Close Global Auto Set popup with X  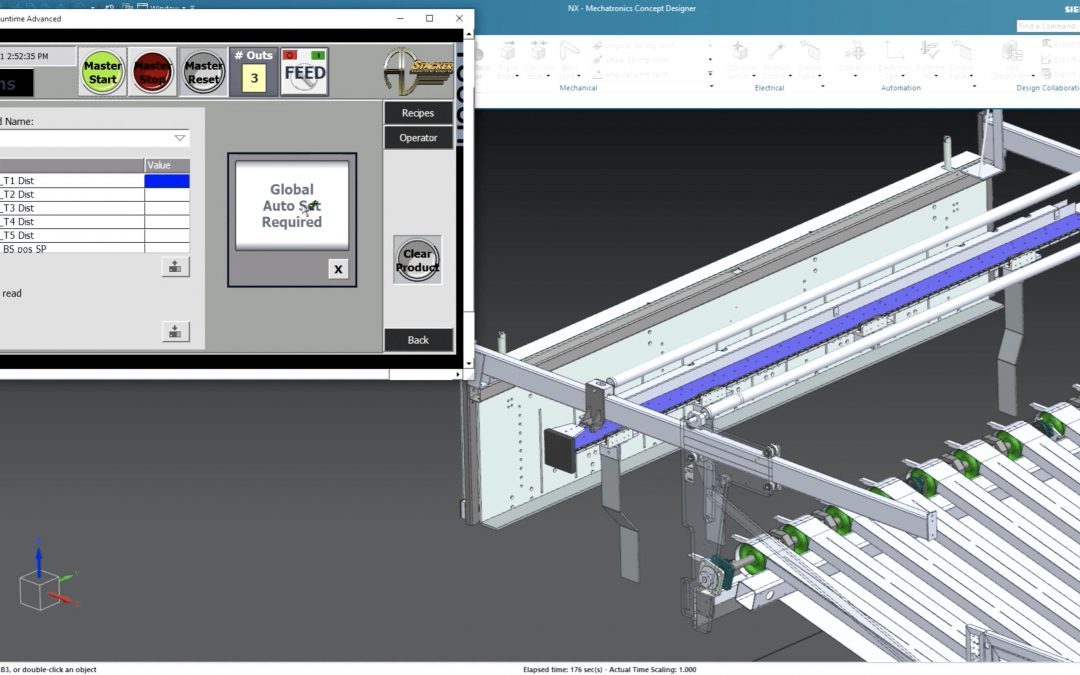click(338, 269)
